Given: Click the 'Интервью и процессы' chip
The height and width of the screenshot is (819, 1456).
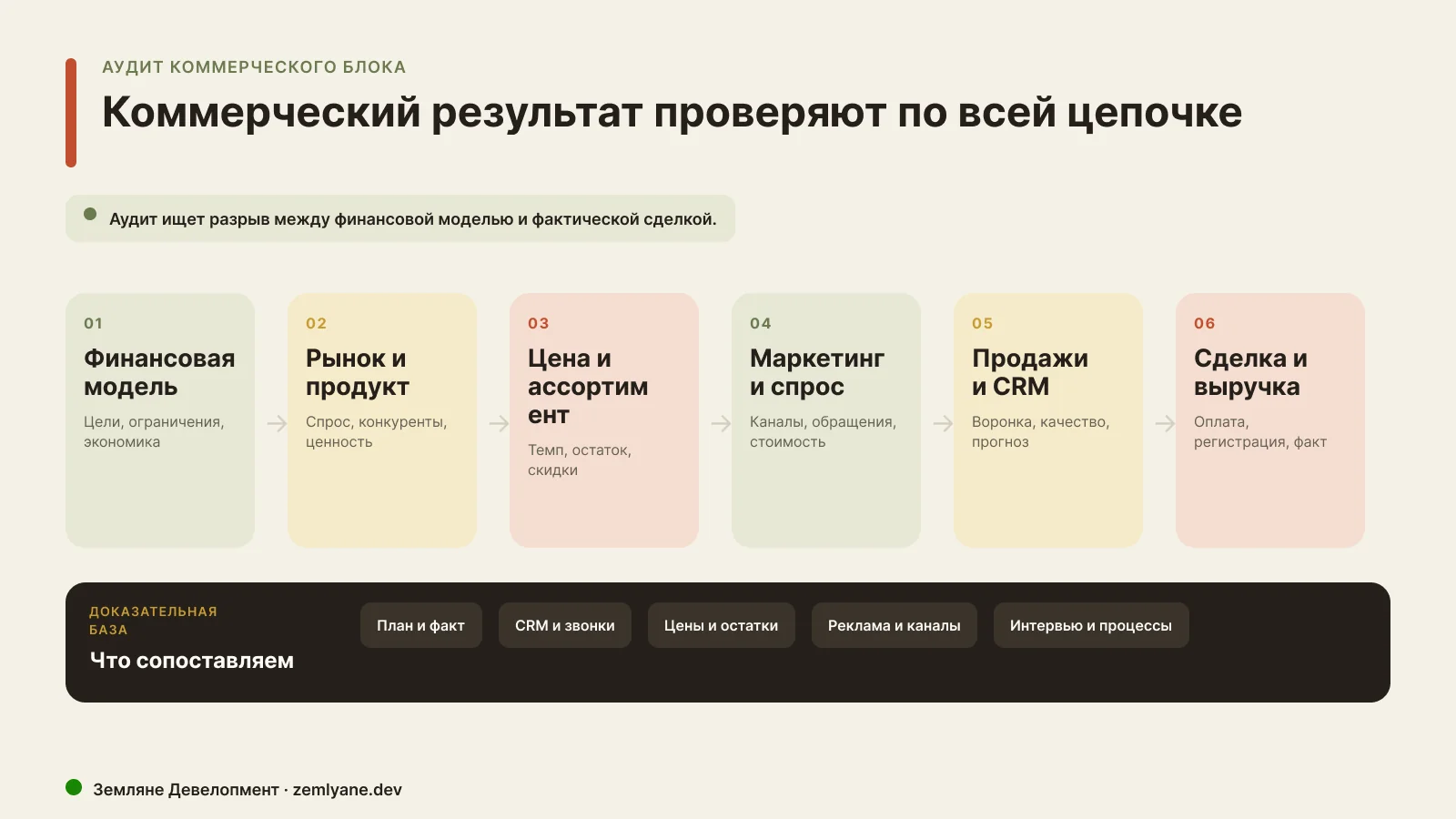Looking at the screenshot, I should click(x=1091, y=625).
